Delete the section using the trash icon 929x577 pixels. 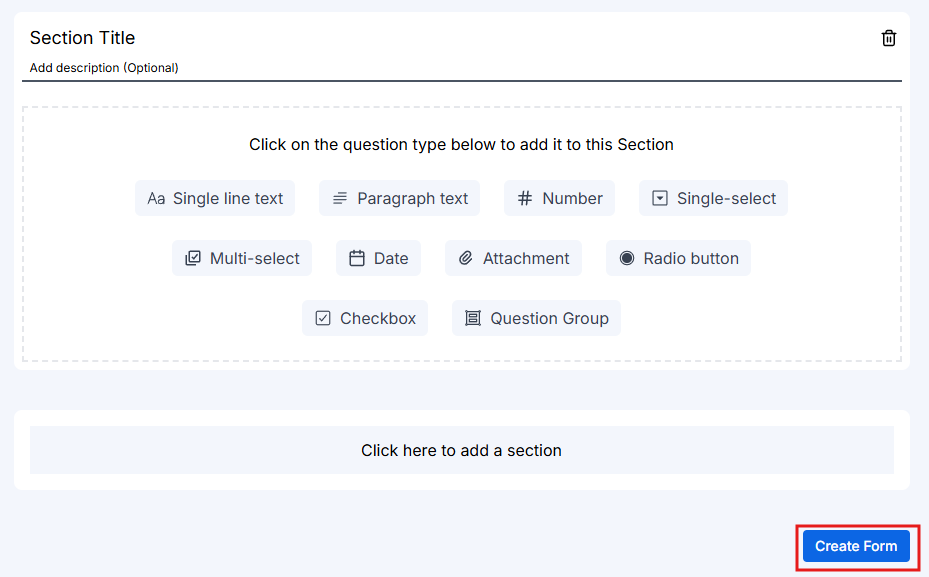[x=889, y=37]
